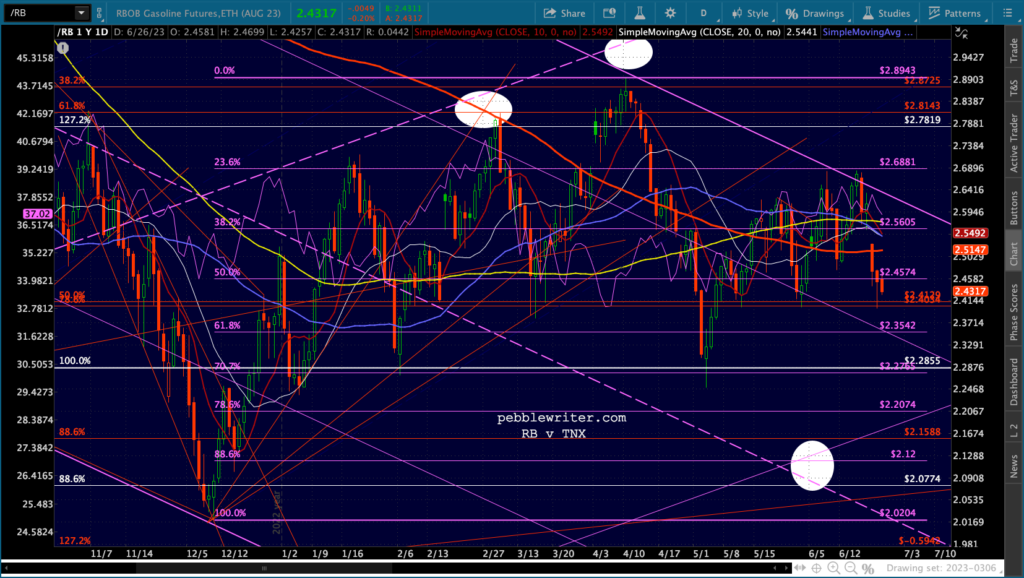The width and height of the screenshot is (1024, 578).
Task: Click the Share button
Action: pos(564,13)
